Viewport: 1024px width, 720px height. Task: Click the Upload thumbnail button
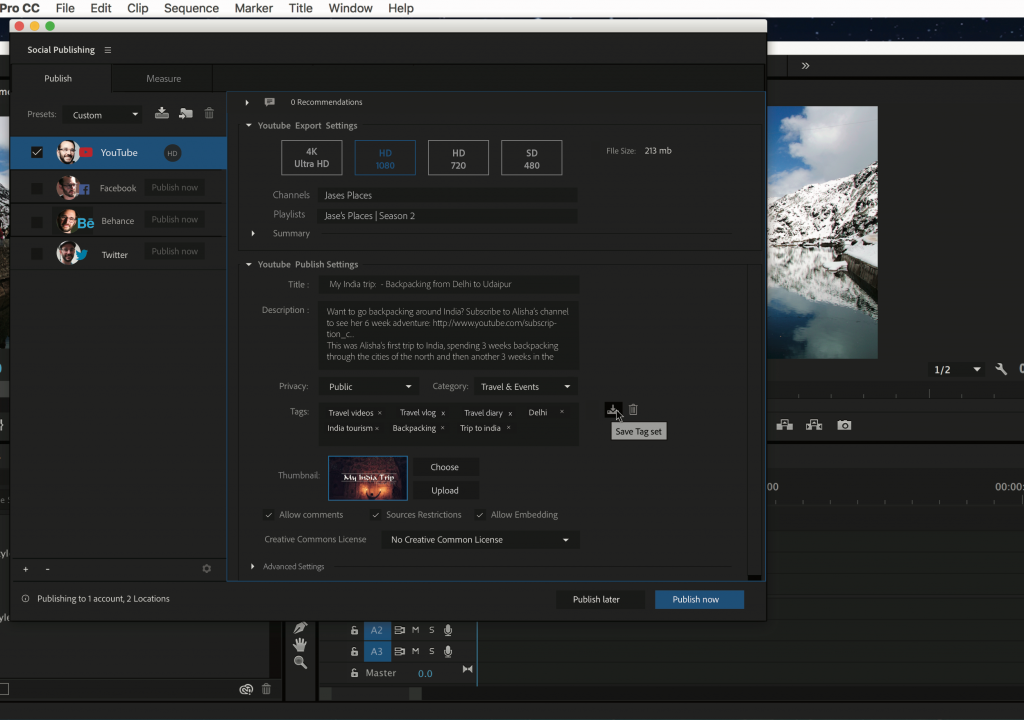click(x=445, y=491)
